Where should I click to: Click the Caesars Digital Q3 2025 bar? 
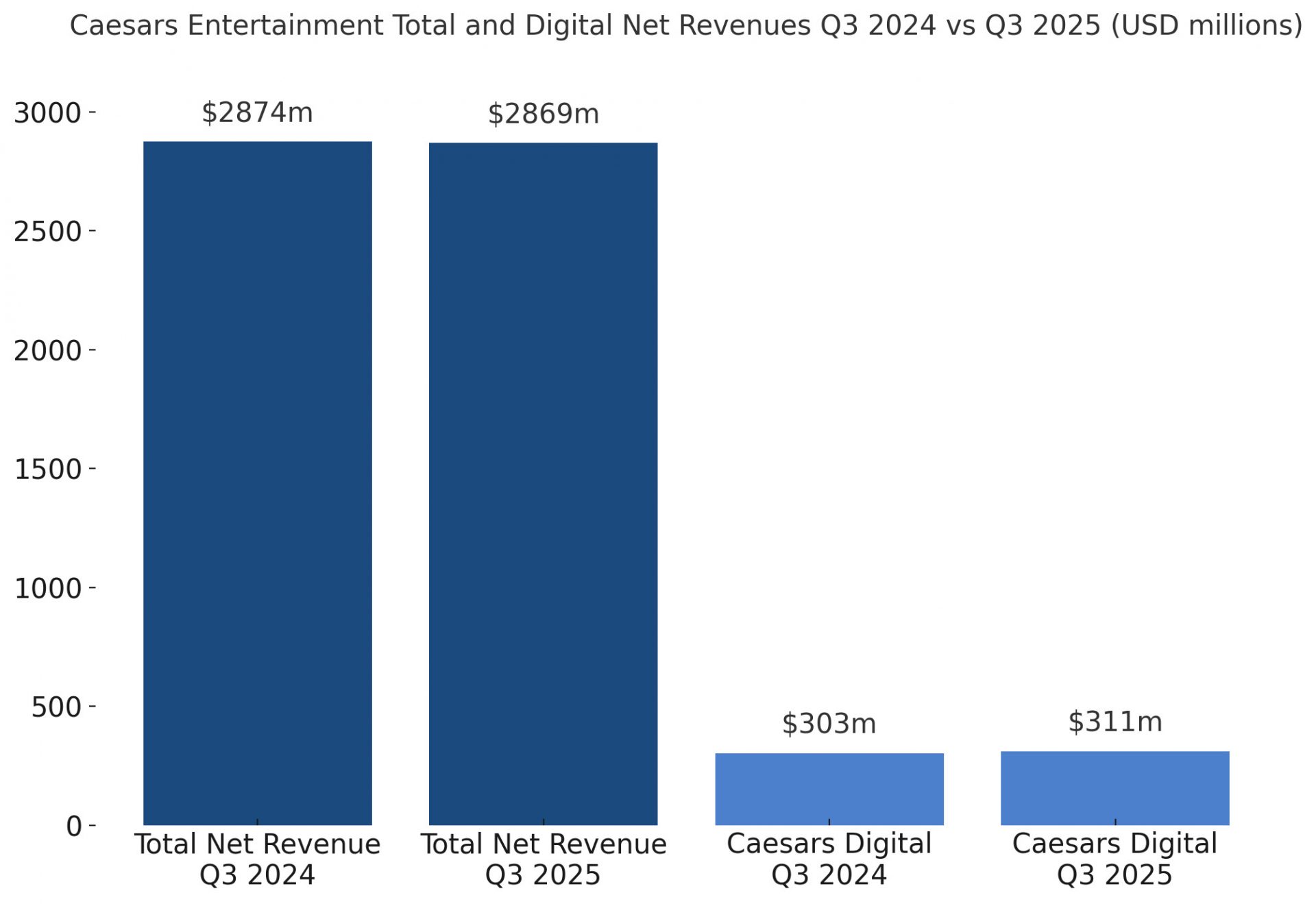click(x=1114, y=788)
